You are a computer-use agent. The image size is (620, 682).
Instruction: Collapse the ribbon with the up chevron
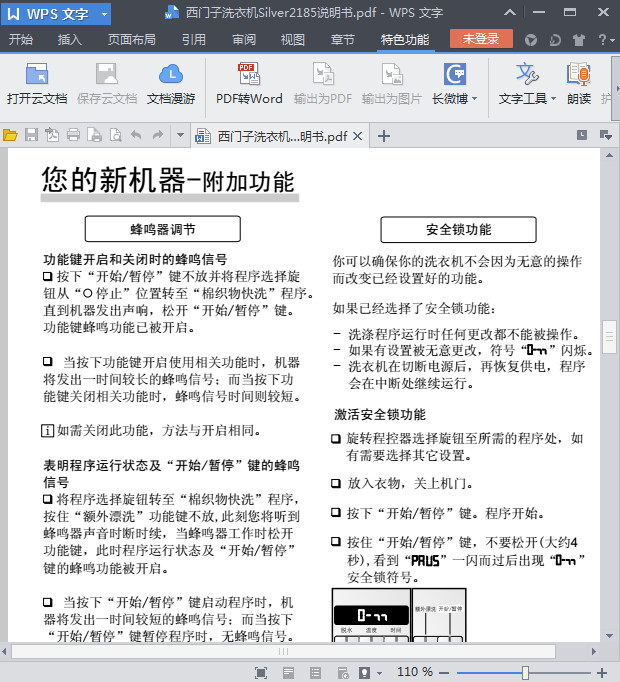pos(510,13)
